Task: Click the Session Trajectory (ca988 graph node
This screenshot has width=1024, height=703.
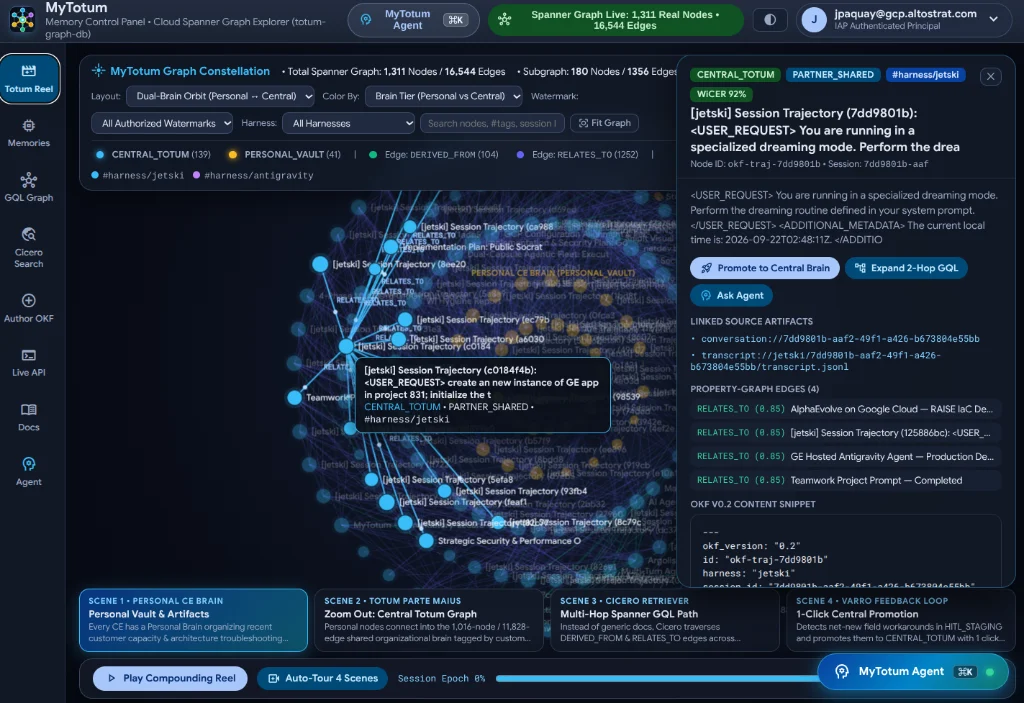Action: pos(410,227)
